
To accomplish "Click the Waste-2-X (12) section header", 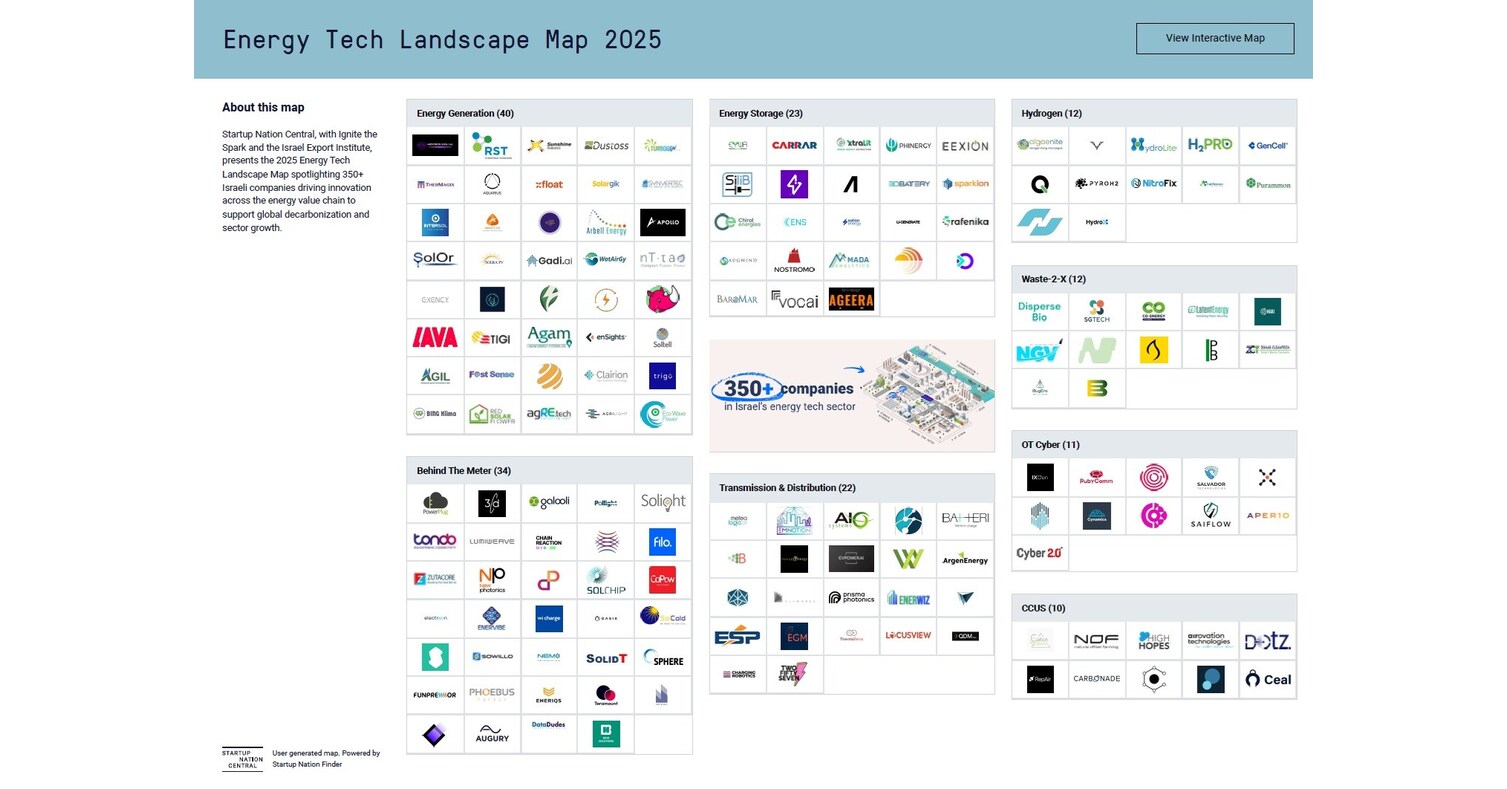I will [1053, 279].
